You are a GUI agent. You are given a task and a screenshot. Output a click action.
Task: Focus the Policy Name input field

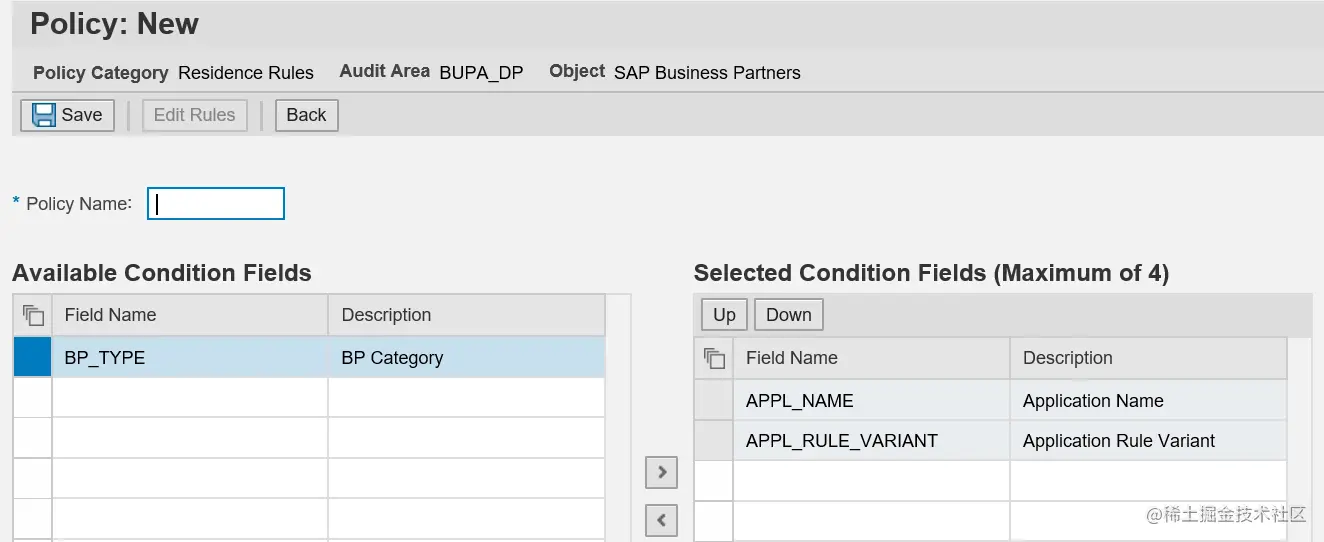216,204
